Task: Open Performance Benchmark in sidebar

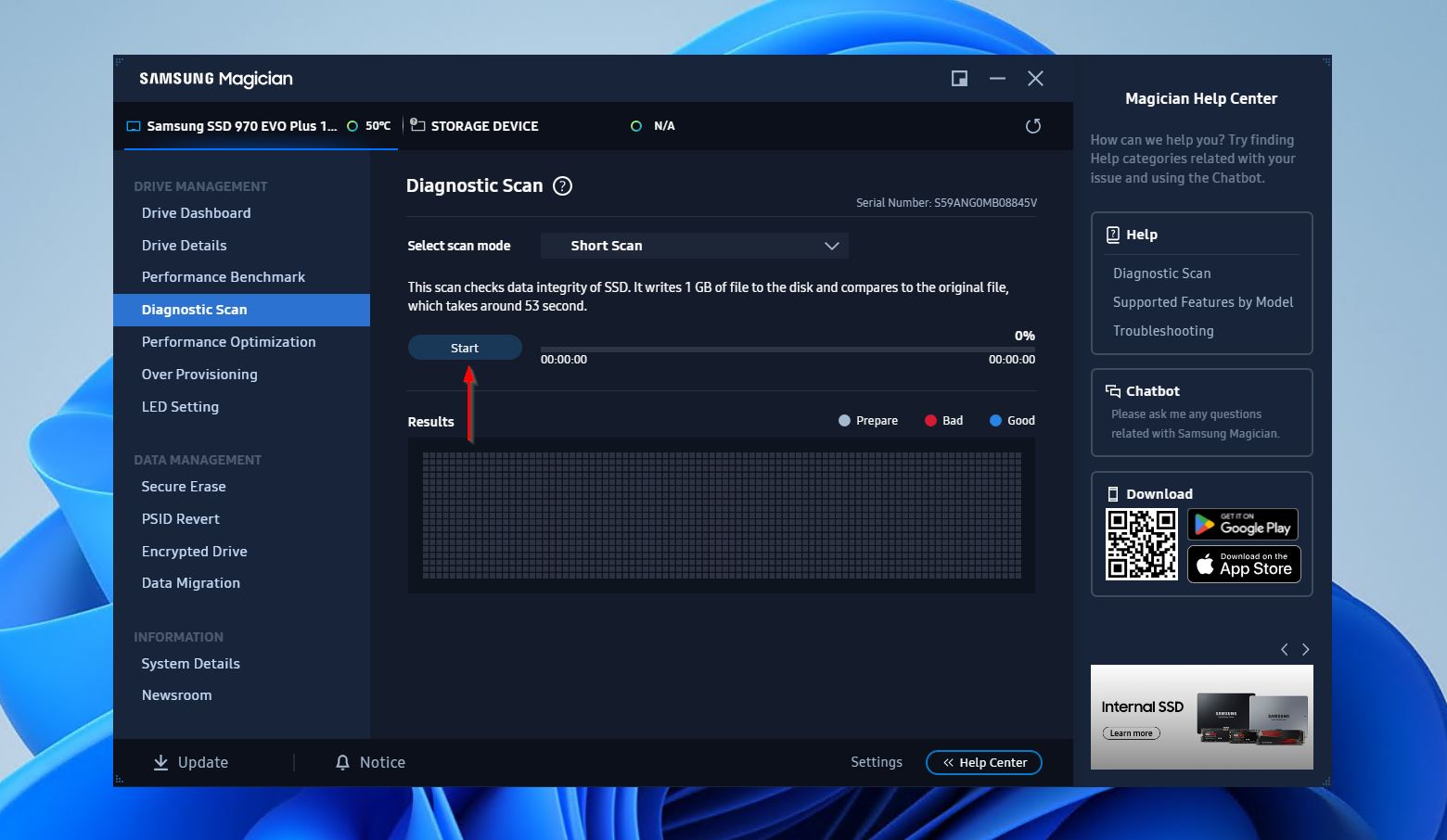Action: click(x=223, y=277)
